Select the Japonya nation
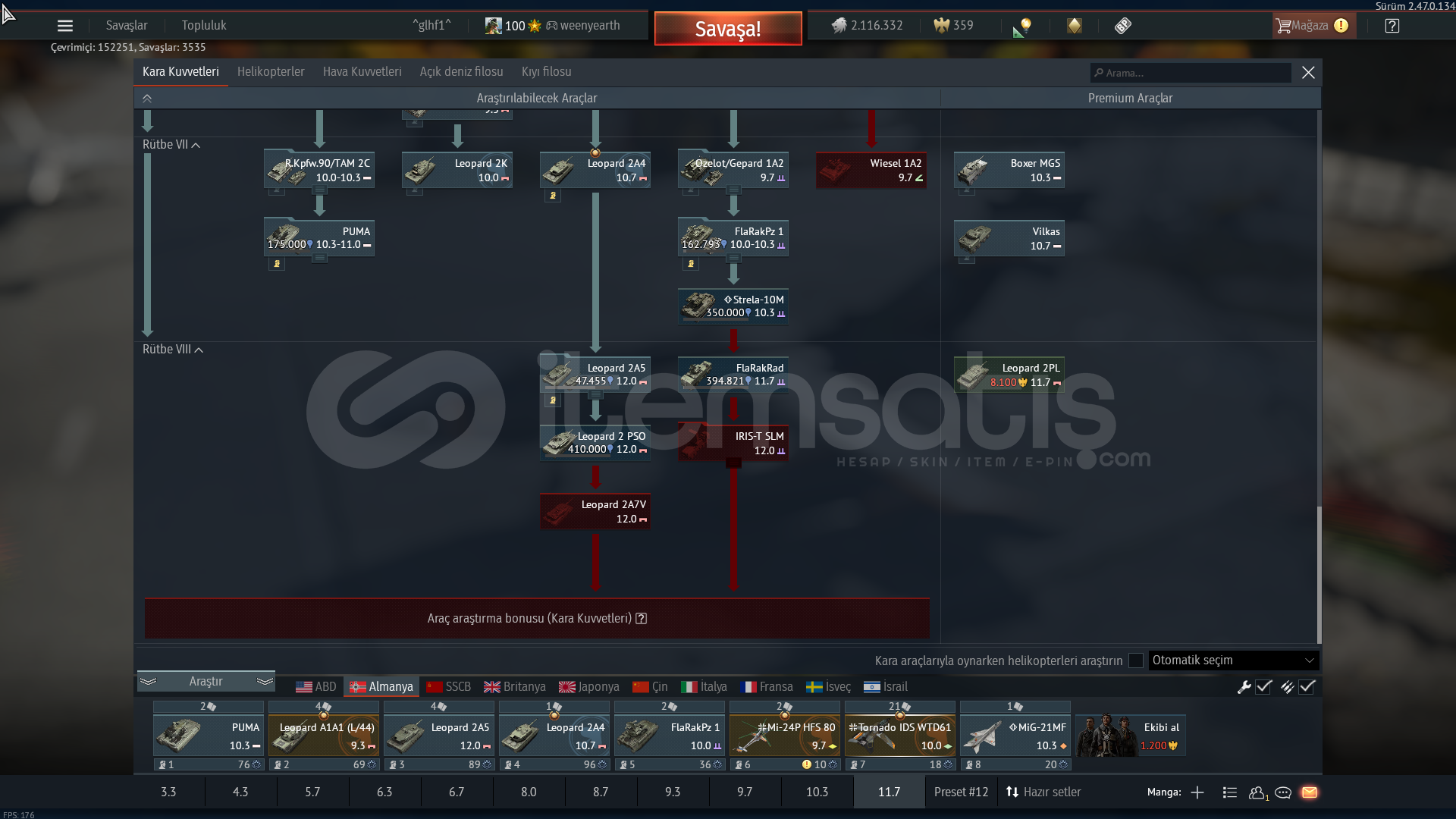Viewport: 1456px width, 819px height. click(589, 687)
